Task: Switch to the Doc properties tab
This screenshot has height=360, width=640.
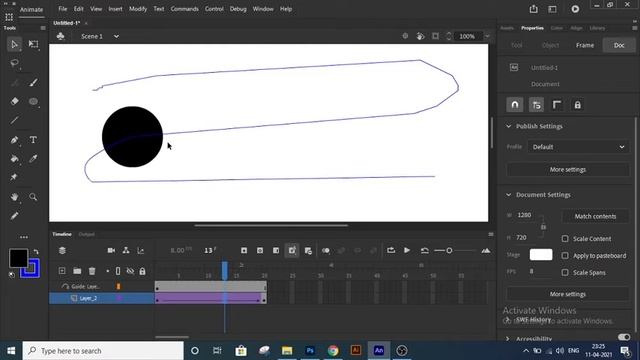Action: click(619, 45)
